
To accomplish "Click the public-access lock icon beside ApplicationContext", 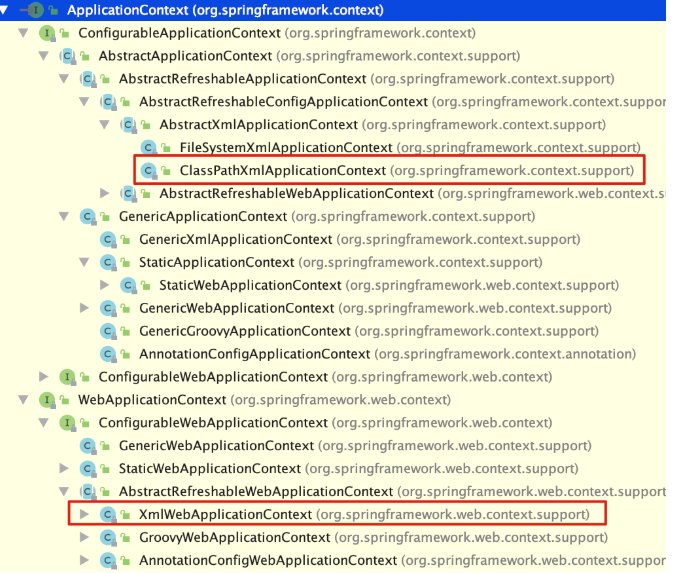I will pyautogui.click(x=54, y=10).
